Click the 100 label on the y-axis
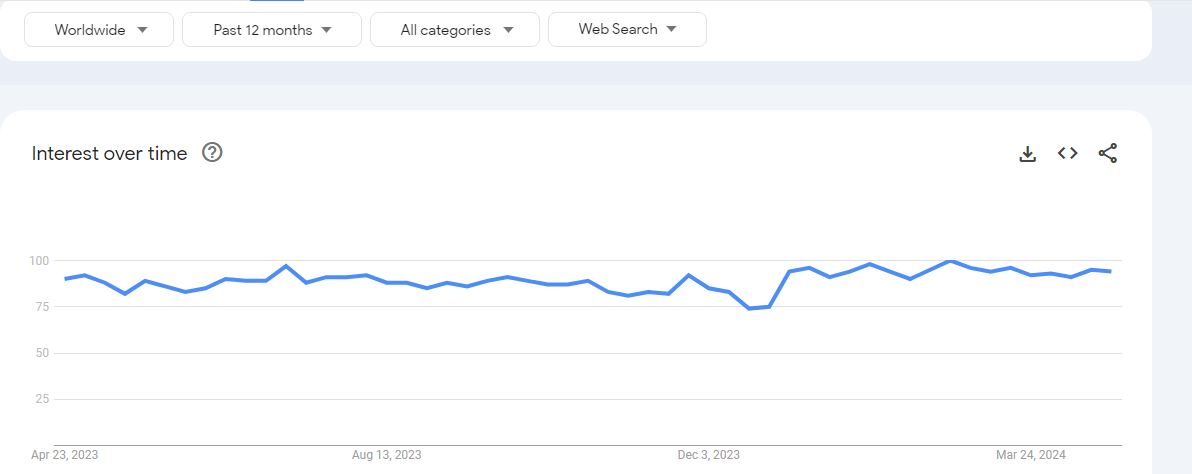 point(38,261)
